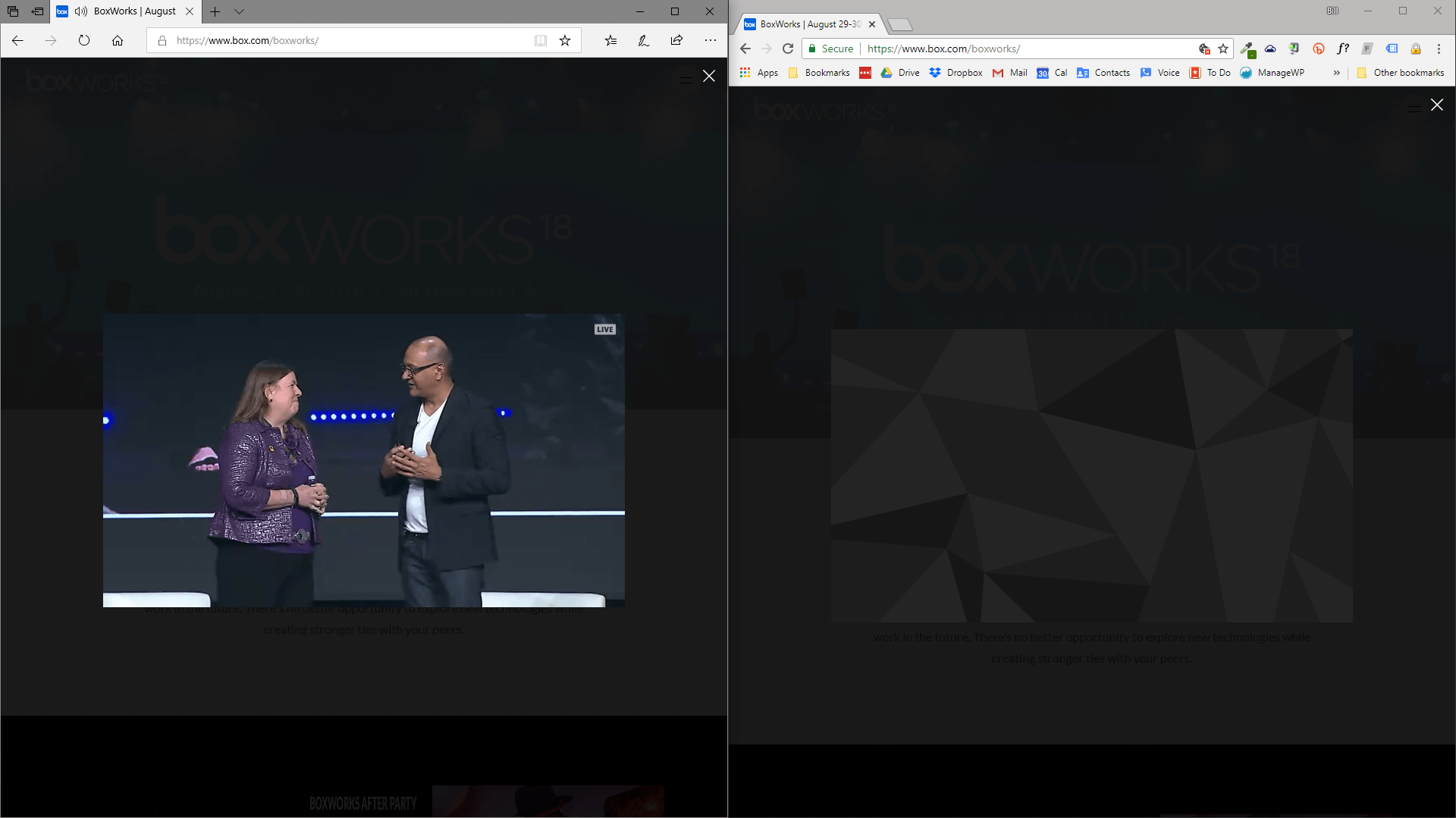Click Chrome forward arrow

(x=767, y=49)
